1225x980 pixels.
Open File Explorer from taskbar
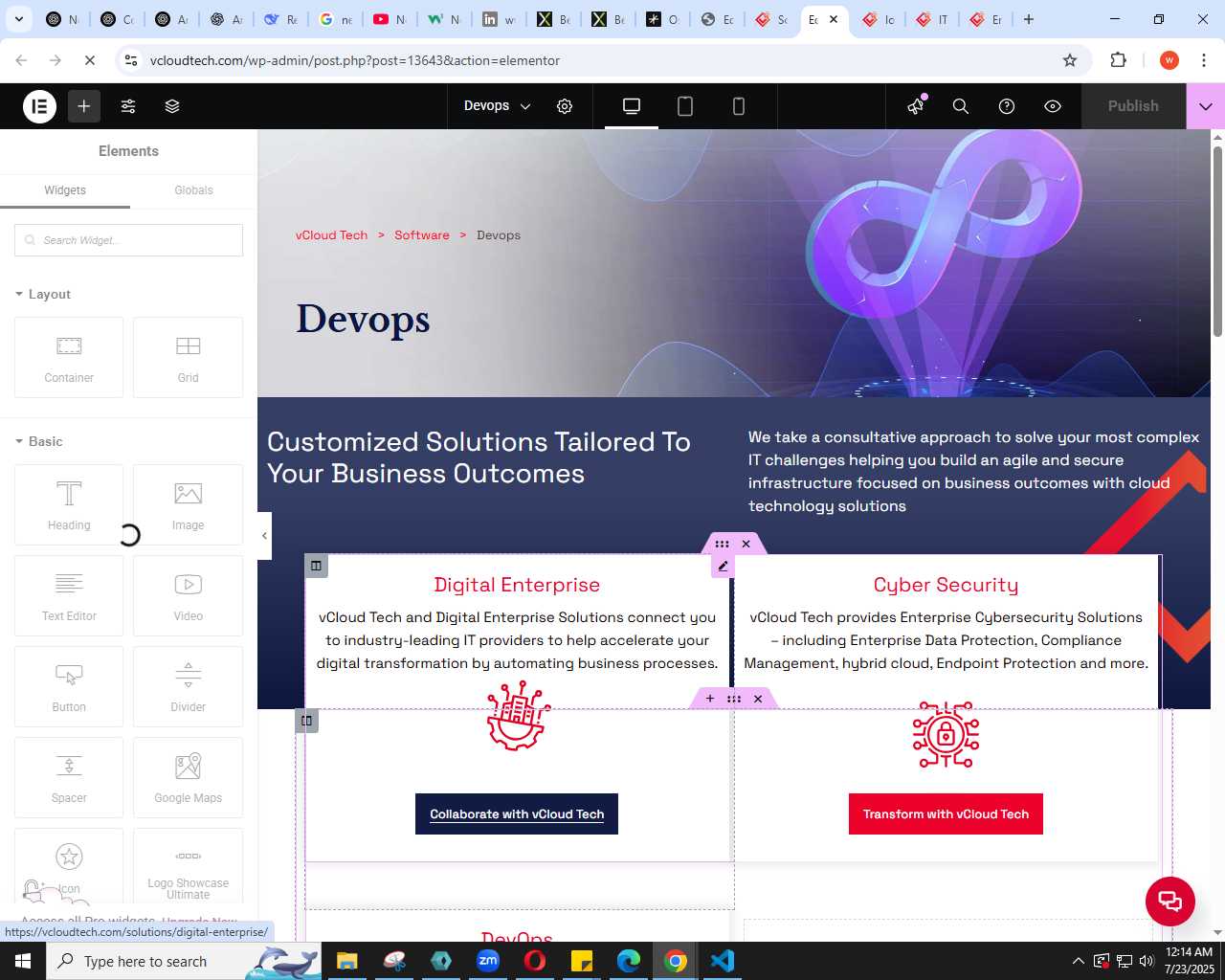346,961
